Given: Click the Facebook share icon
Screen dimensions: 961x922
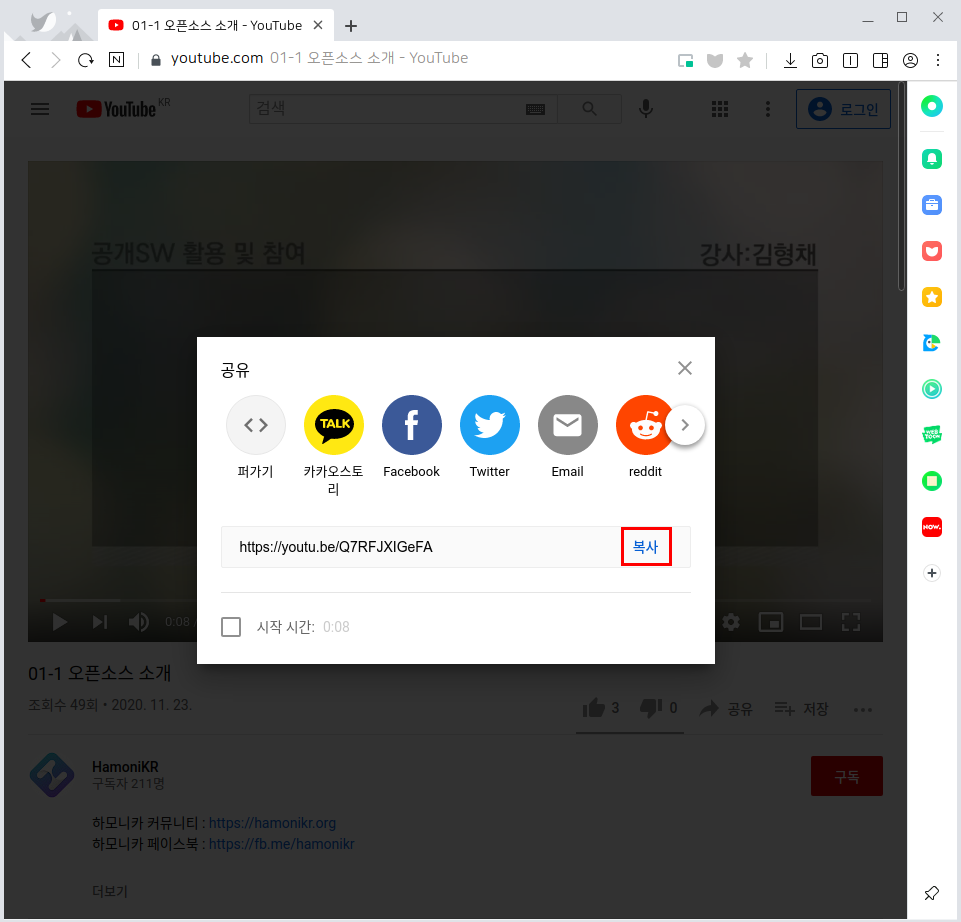Looking at the screenshot, I should pyautogui.click(x=411, y=425).
